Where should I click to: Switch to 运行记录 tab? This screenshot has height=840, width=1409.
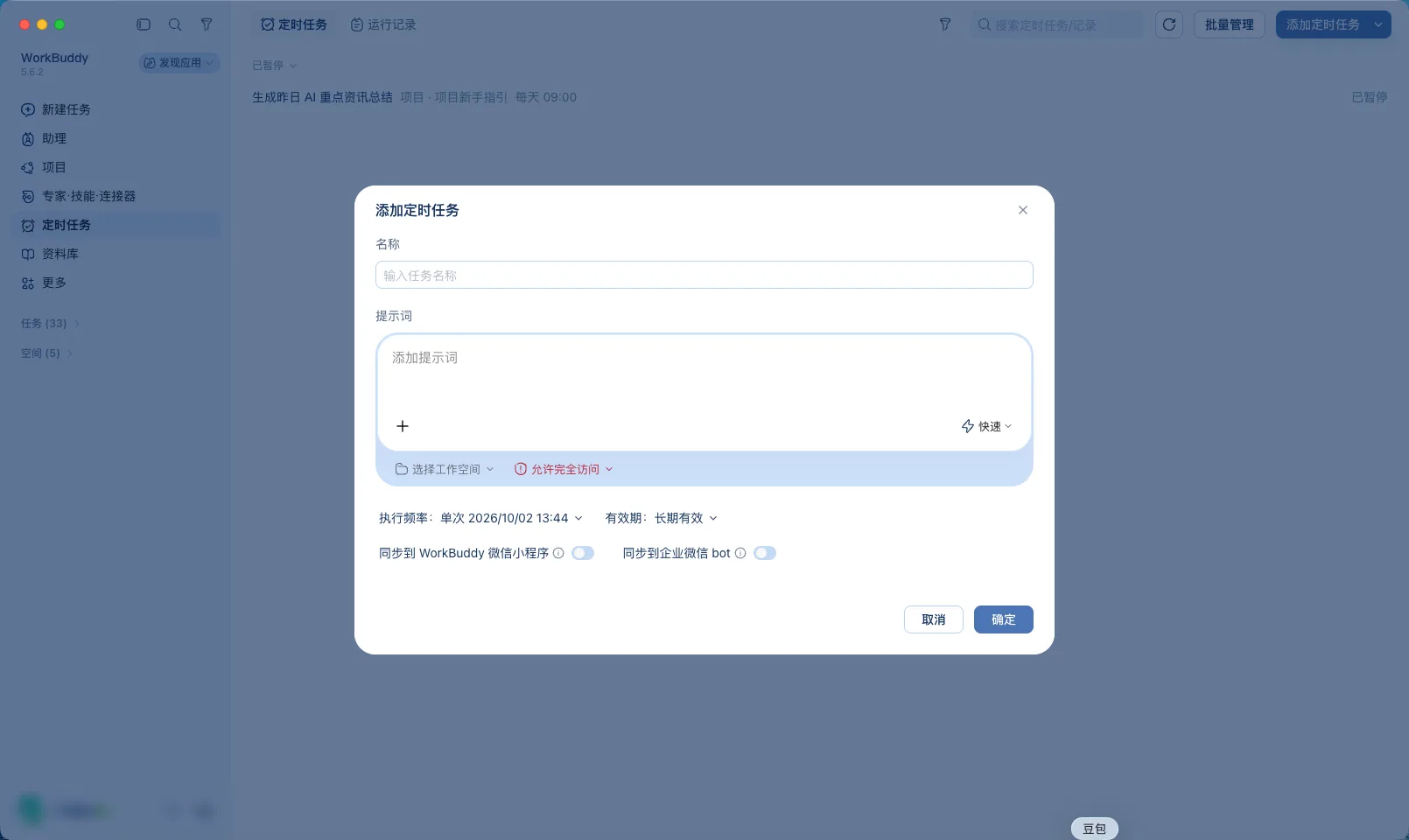tap(383, 24)
